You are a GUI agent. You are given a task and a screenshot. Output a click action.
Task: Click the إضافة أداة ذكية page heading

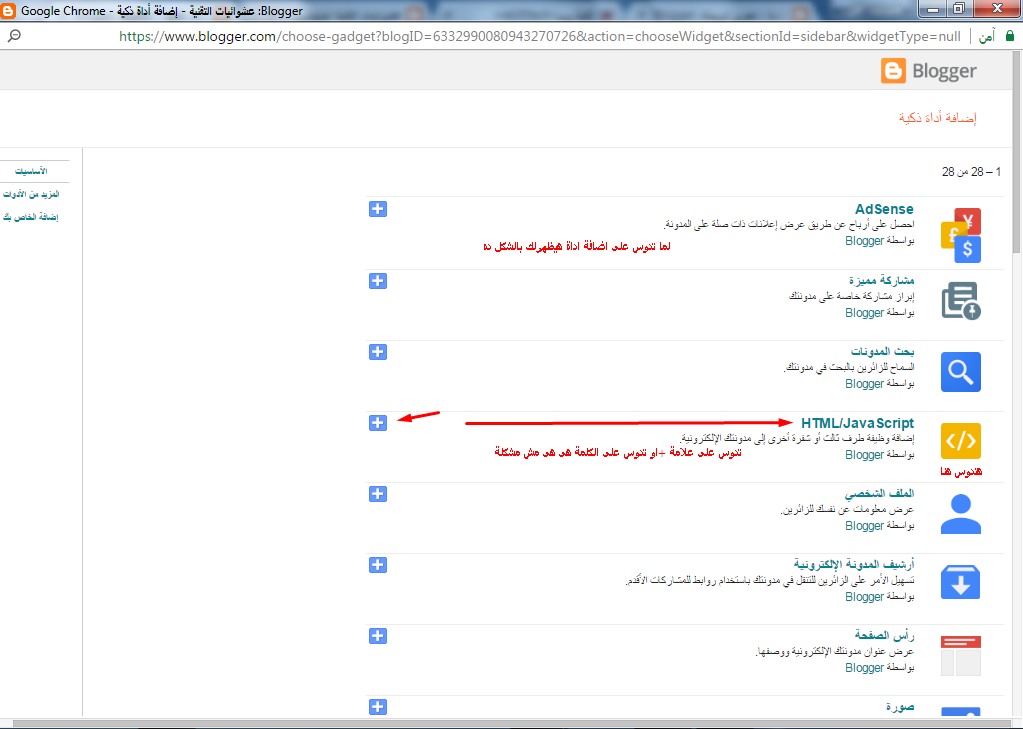click(x=938, y=118)
